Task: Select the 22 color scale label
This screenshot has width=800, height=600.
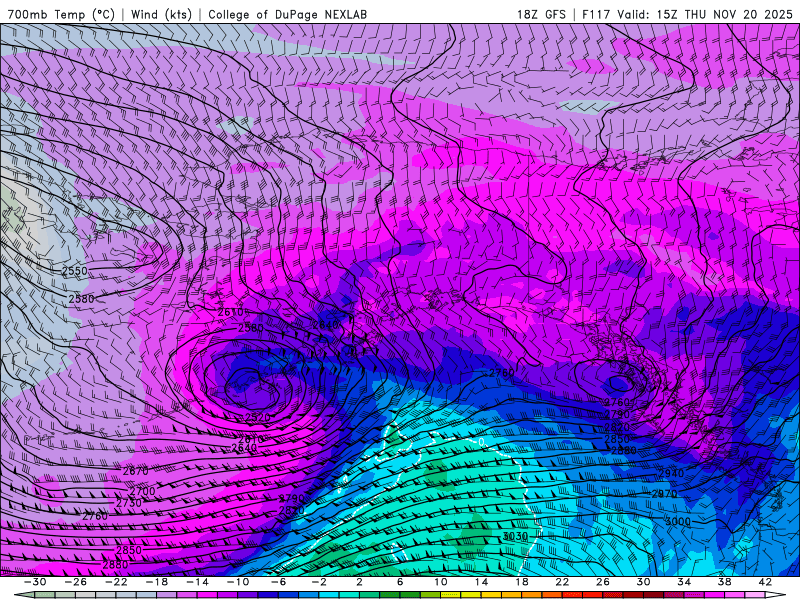Action: point(562,582)
